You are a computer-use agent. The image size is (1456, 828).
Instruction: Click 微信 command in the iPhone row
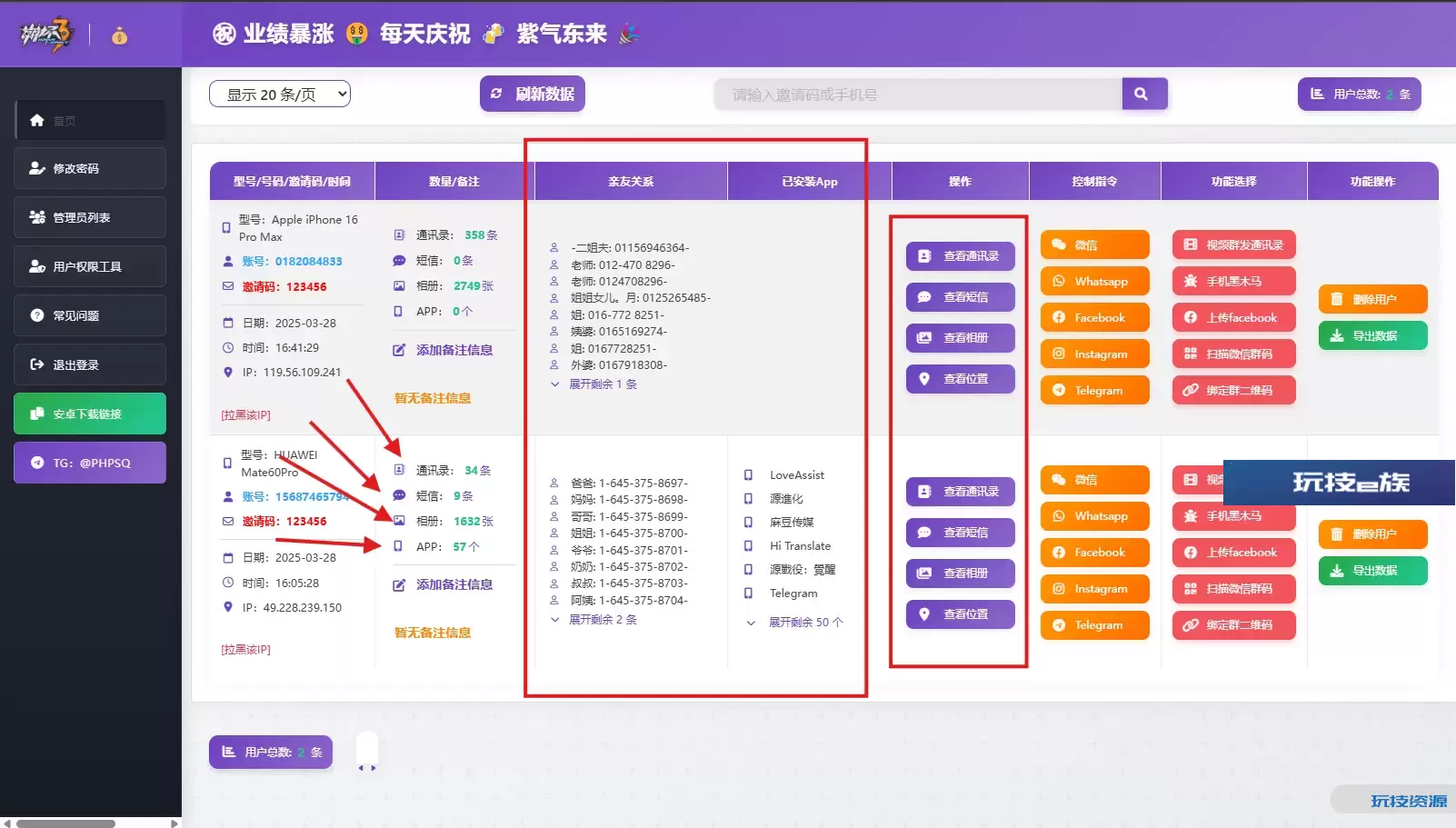pyautogui.click(x=1094, y=244)
